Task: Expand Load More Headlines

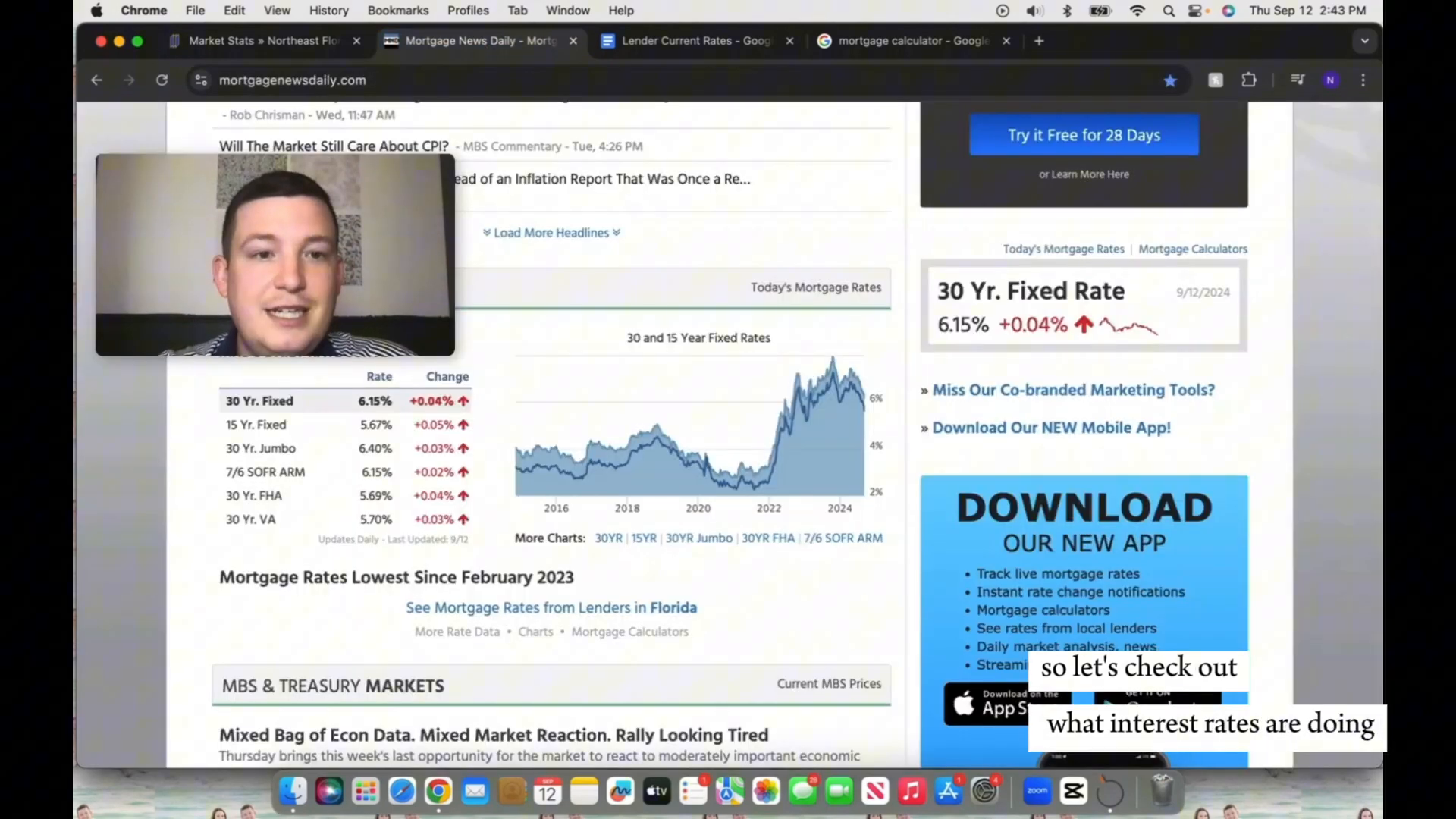Action: (x=551, y=233)
